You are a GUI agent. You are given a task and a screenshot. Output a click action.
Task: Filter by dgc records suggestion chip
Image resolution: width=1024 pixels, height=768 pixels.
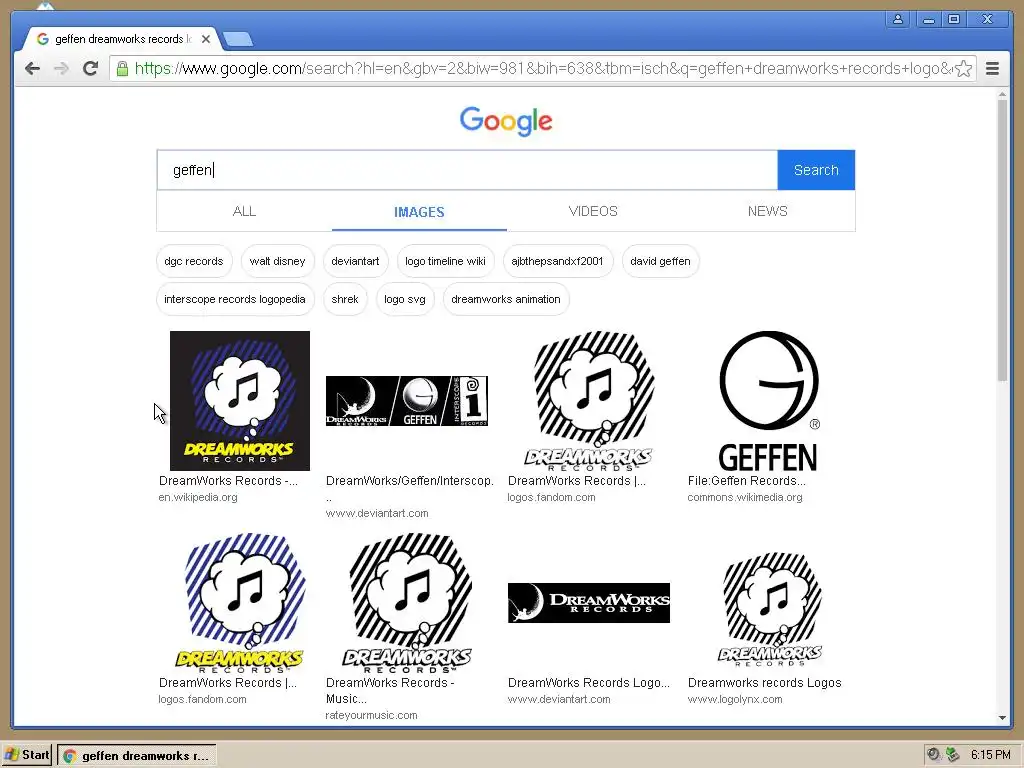coord(194,261)
